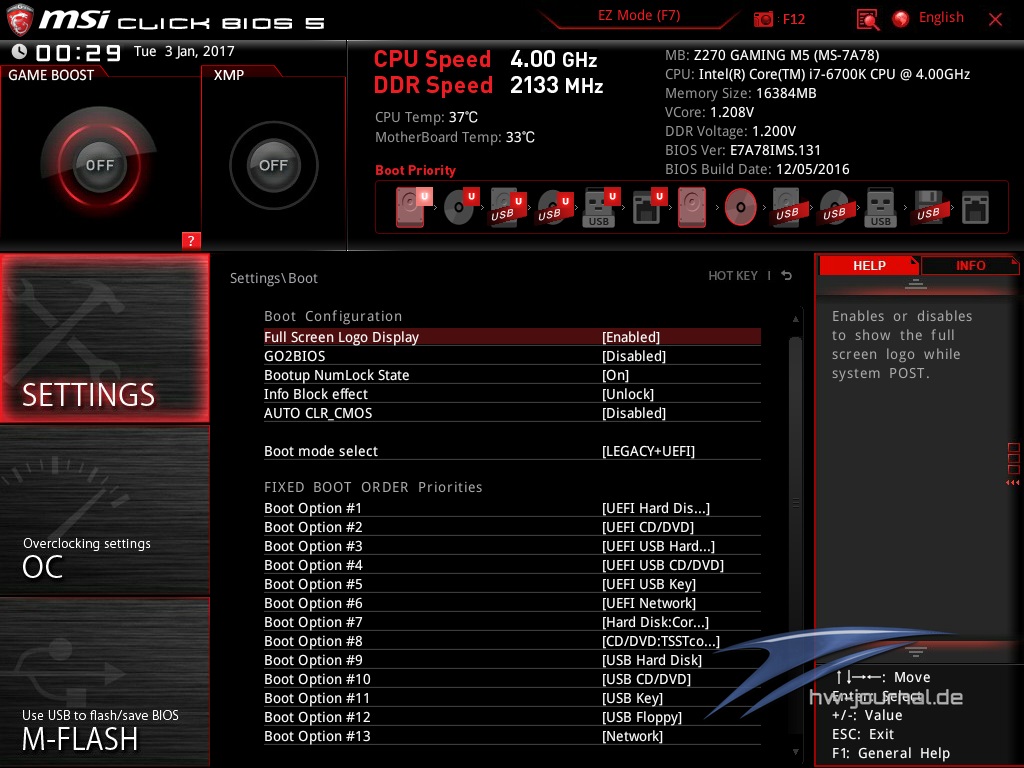Open the red question mark help icon
The image size is (1024, 768).
click(x=191, y=240)
